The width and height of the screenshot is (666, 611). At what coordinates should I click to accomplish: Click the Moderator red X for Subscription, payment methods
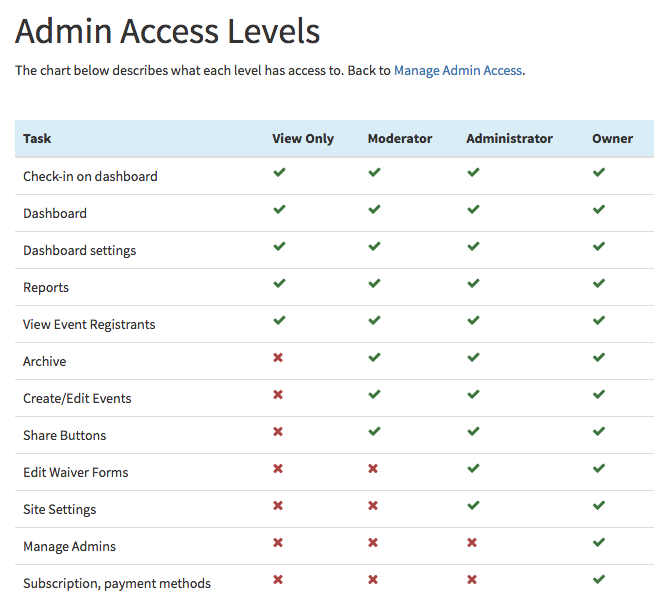coord(373,579)
